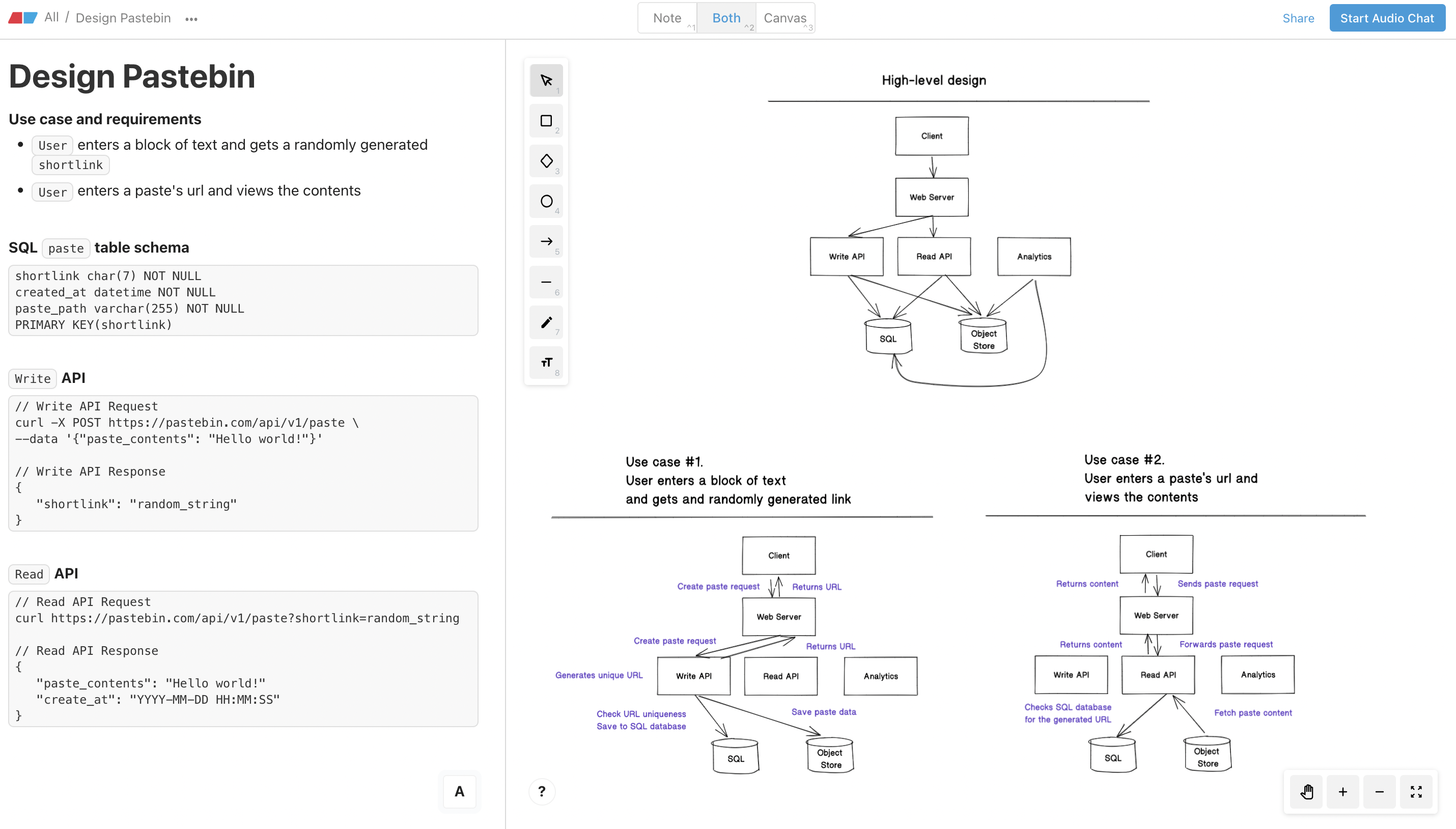Open the question mark help button
1456x829 pixels.
[541, 791]
